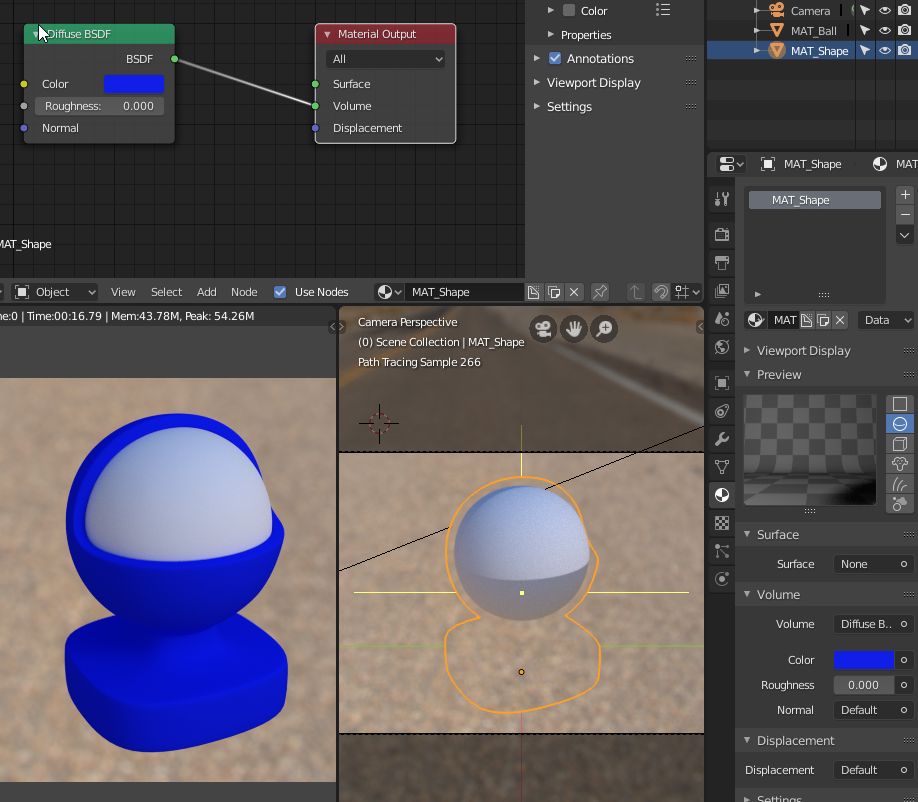Click the plus button to add material slot
Image resolution: width=918 pixels, height=802 pixels.
[x=905, y=195]
